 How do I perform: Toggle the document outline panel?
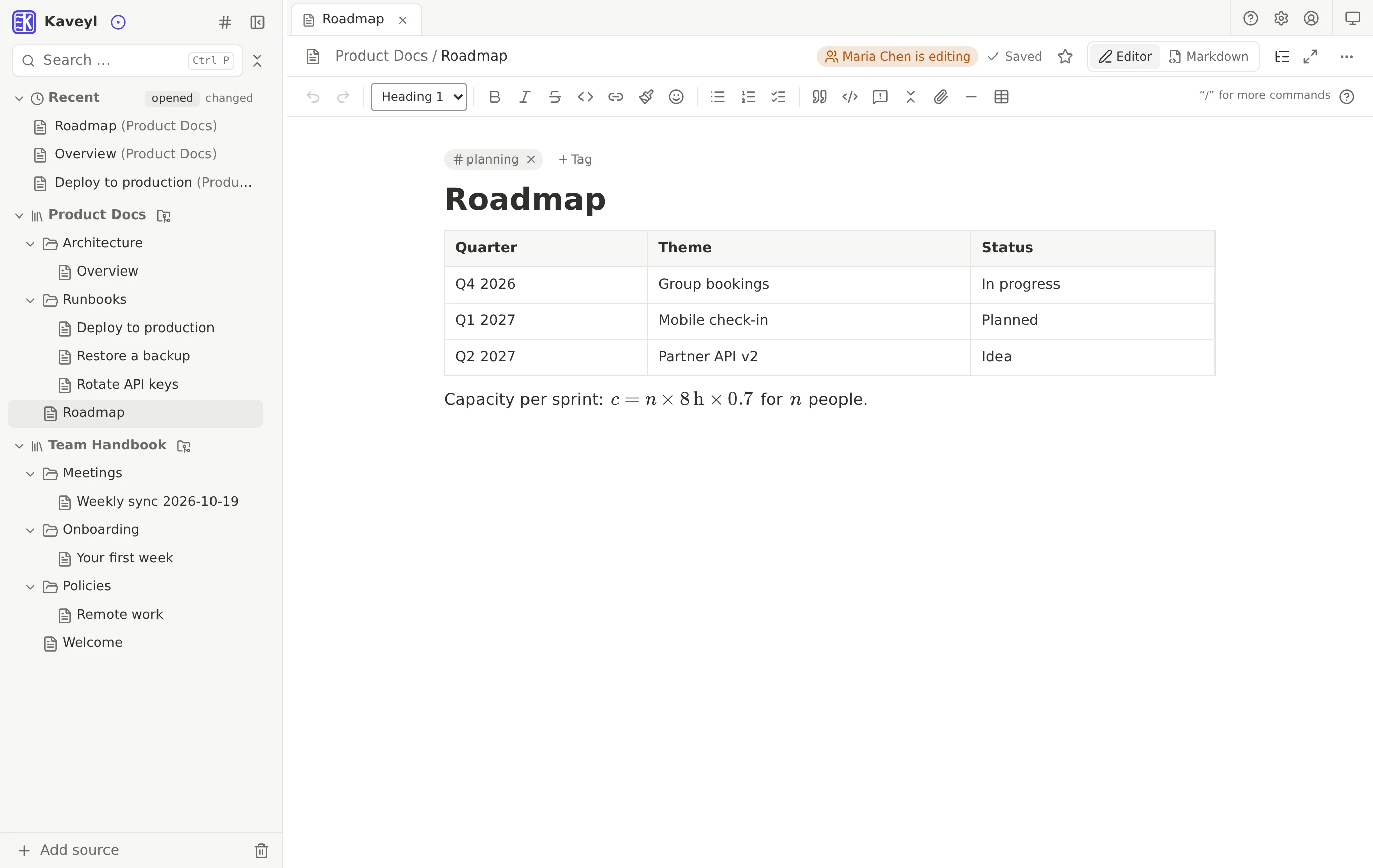tap(1282, 57)
